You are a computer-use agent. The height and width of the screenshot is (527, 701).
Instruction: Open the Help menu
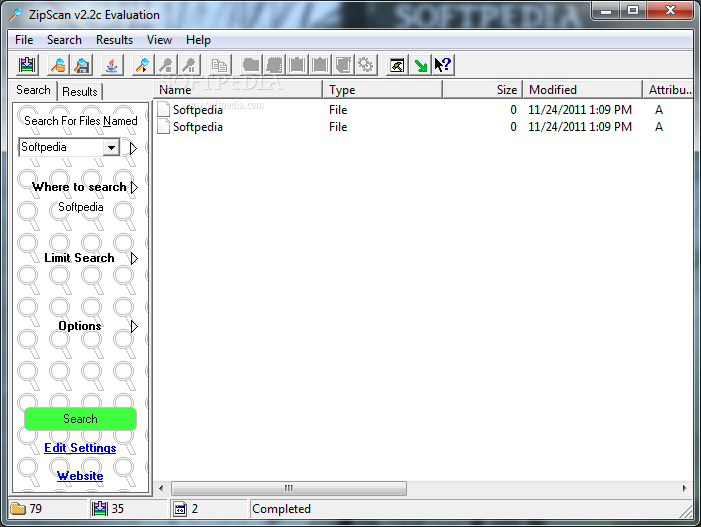198,40
